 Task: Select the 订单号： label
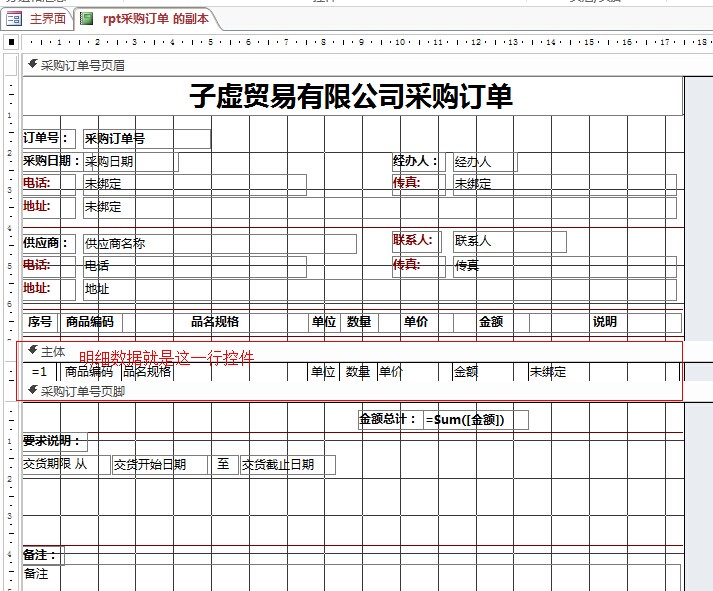click(49, 138)
